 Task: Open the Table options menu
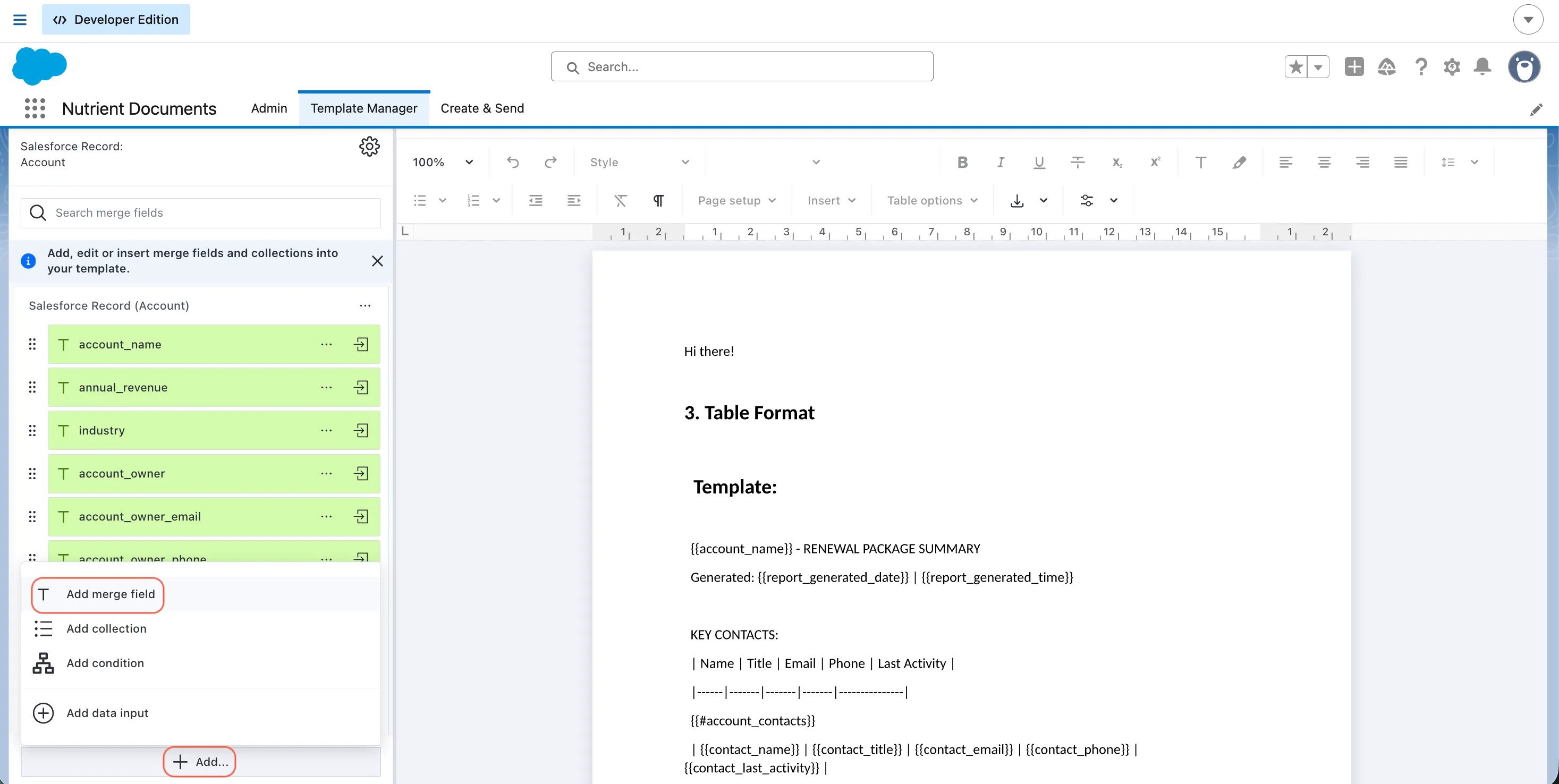click(x=932, y=200)
